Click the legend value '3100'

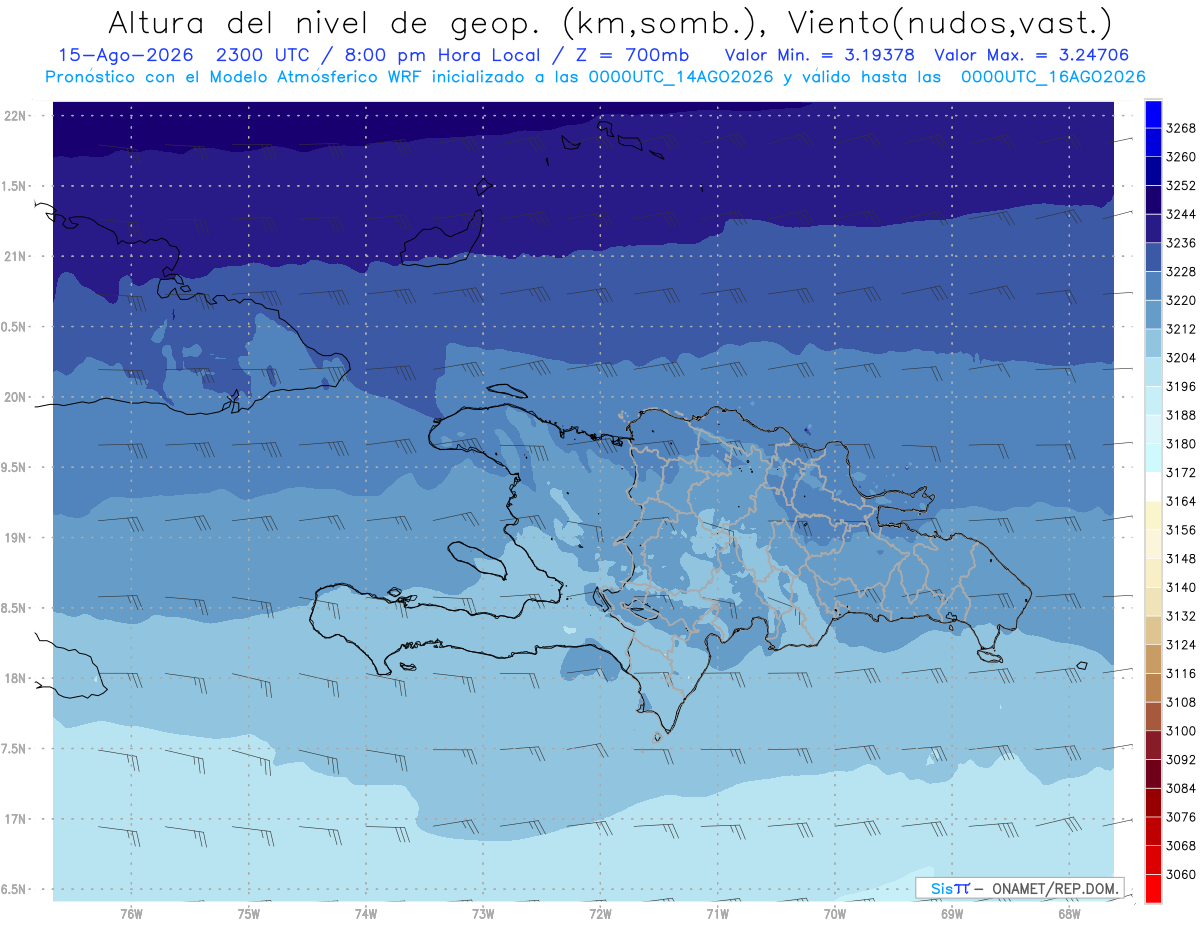tap(1181, 731)
